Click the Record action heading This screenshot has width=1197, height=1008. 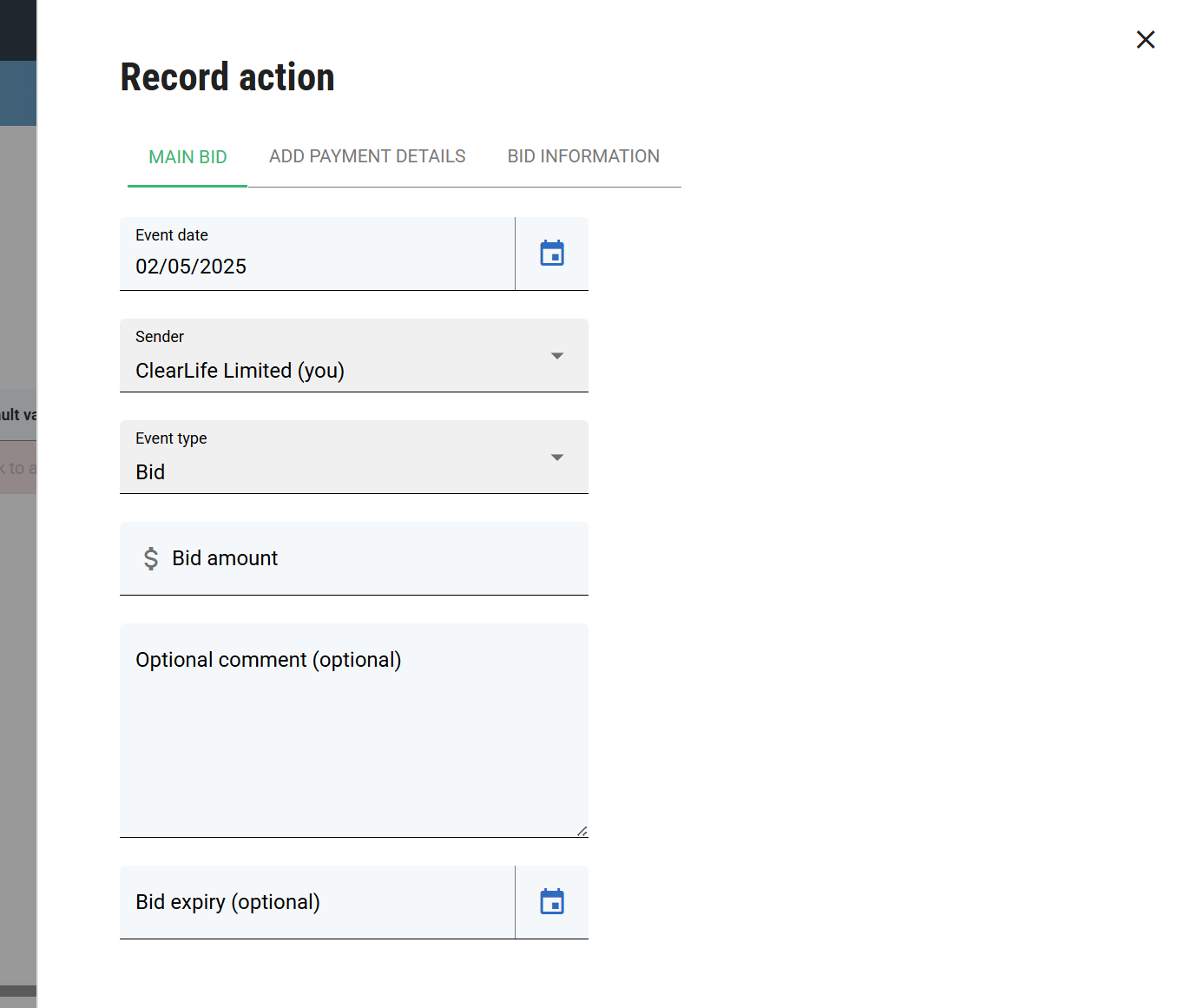coord(227,77)
